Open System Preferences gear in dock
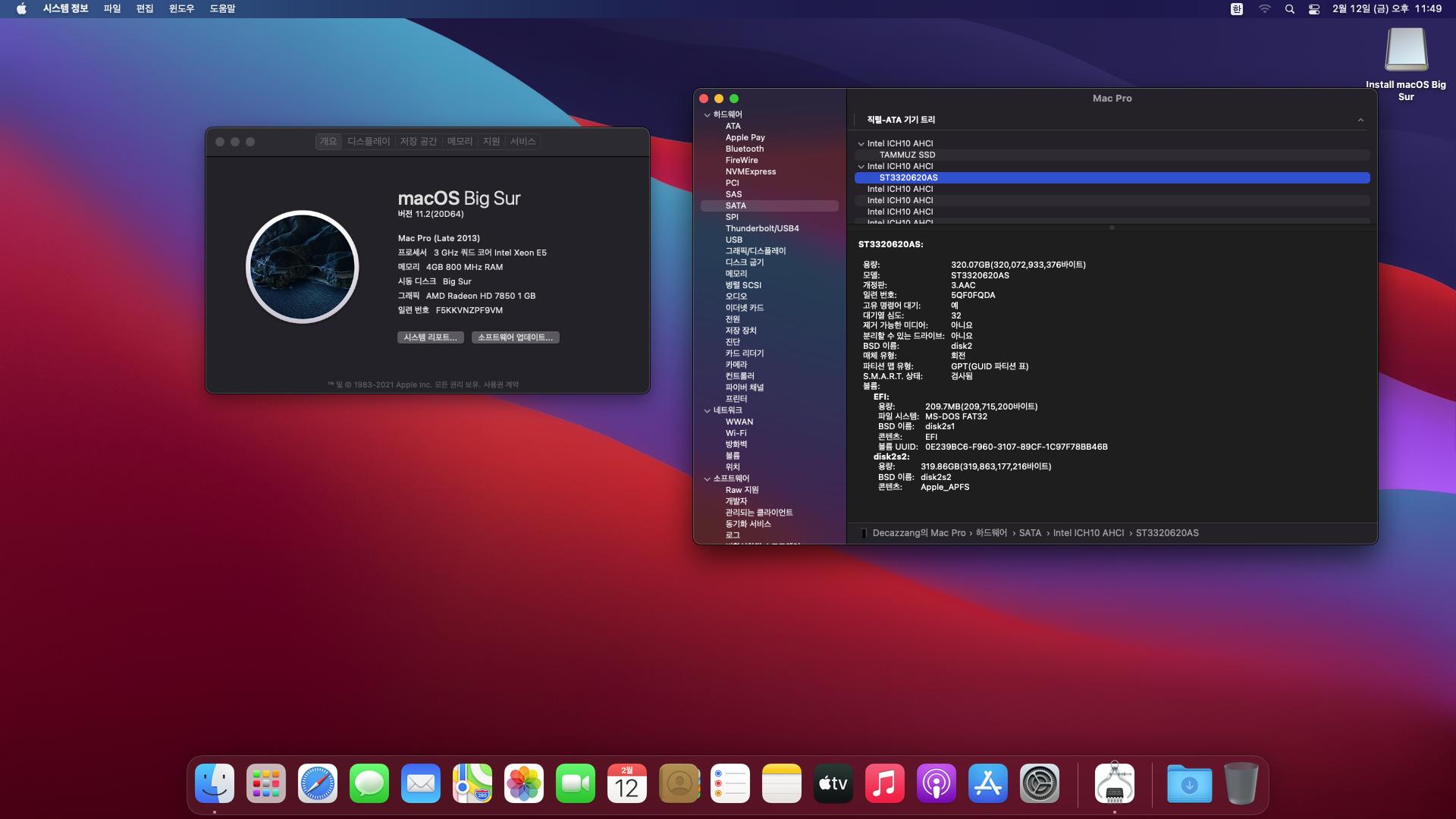 1040,783
